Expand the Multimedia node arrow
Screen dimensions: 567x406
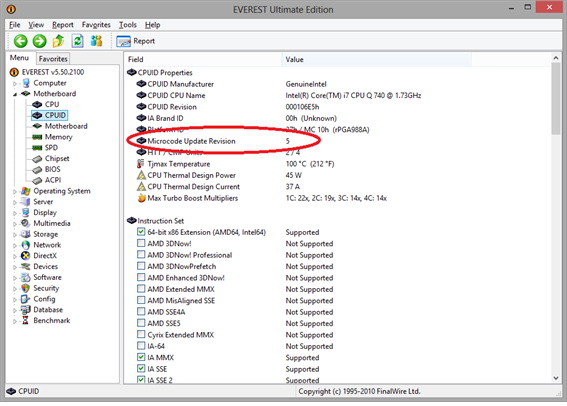(x=15, y=224)
